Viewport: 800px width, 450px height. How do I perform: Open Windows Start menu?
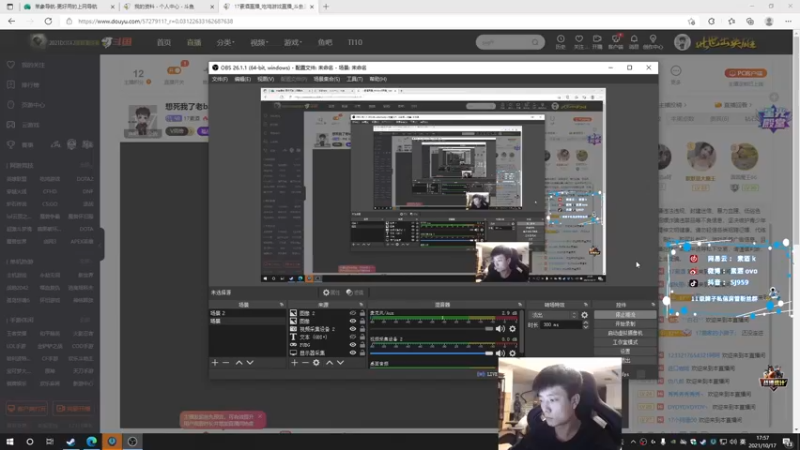click(x=10, y=442)
